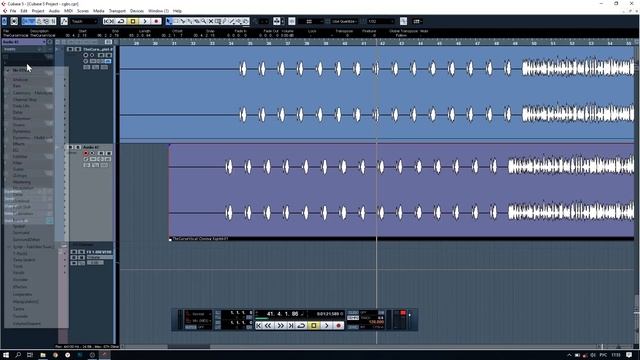Open File Explorer from taskbar
Viewport: 640px width, 360px height.
tap(43, 355)
